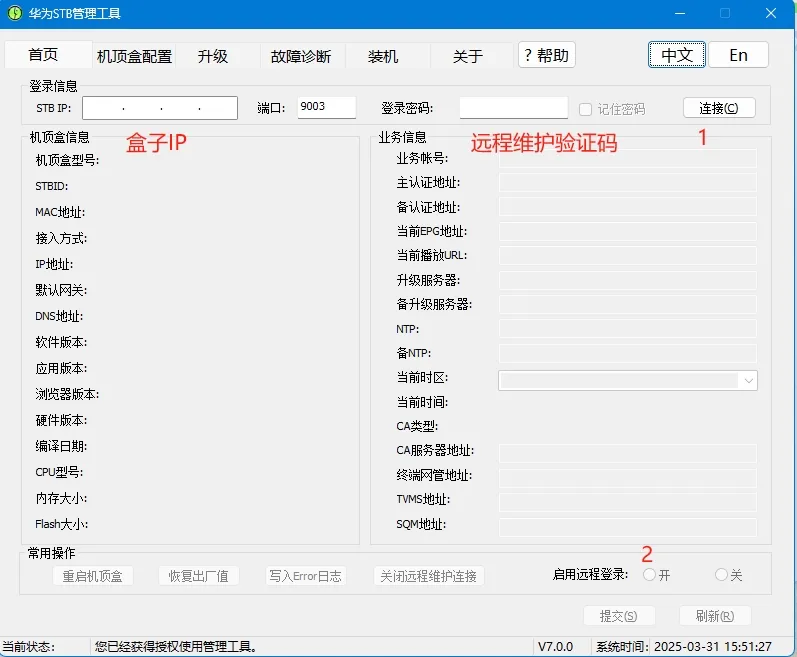Switch to 机顶盒配置 tab
The width and height of the screenshot is (797, 657).
134,56
